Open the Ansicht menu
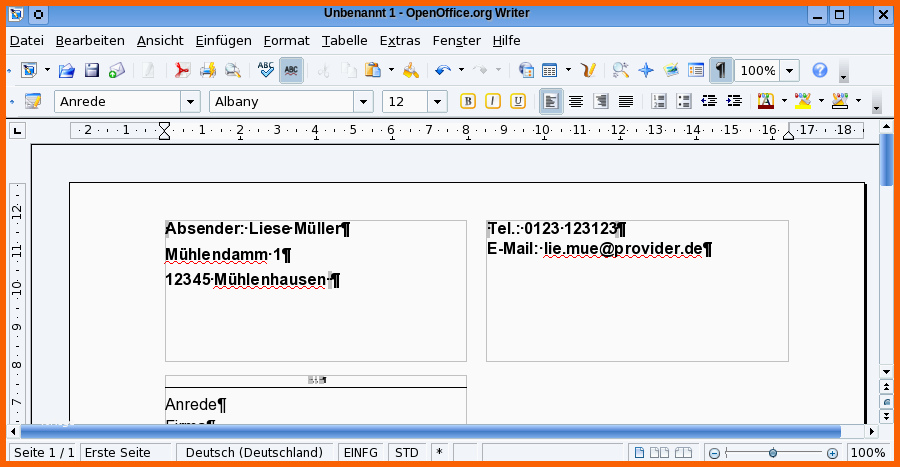Screen dimensions: 900x467 (160, 41)
